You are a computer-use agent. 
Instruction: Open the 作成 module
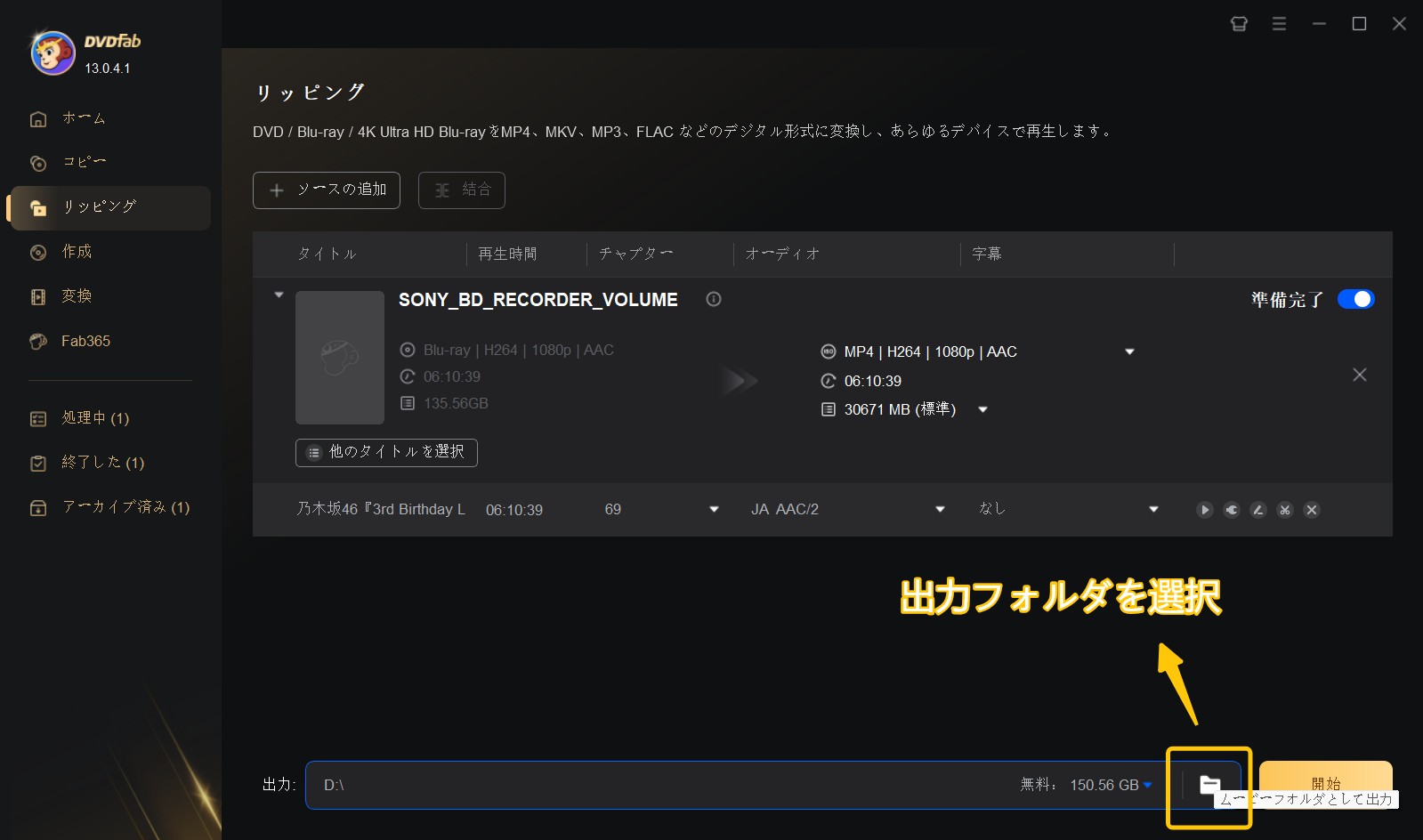click(77, 252)
